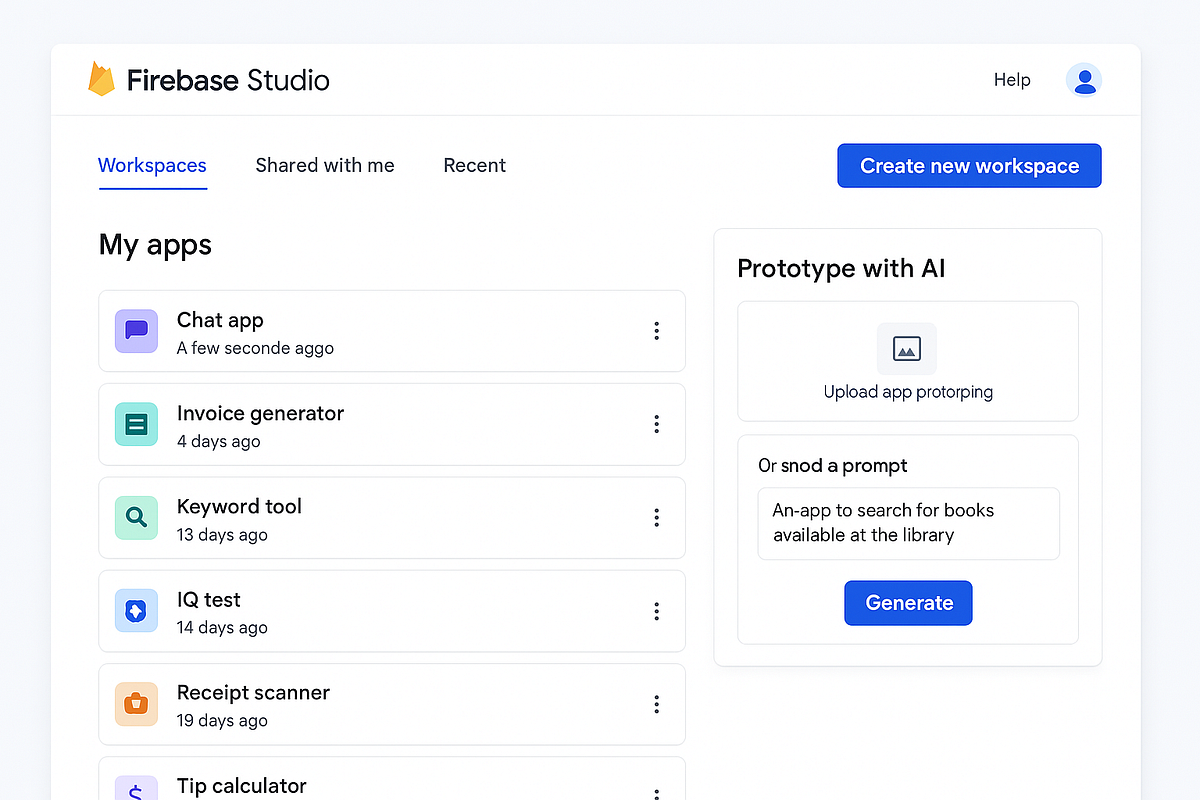
Task: Open the IQ test diamond icon
Action: (x=136, y=611)
